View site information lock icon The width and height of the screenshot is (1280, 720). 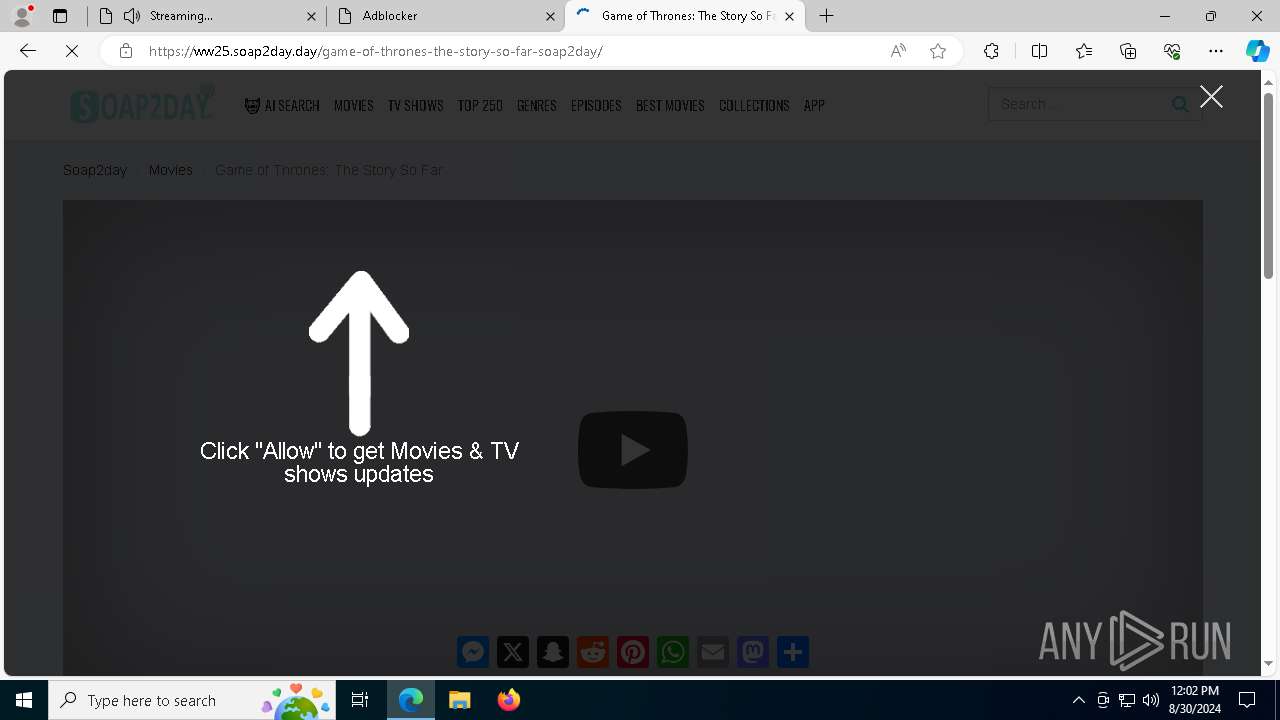(125, 51)
